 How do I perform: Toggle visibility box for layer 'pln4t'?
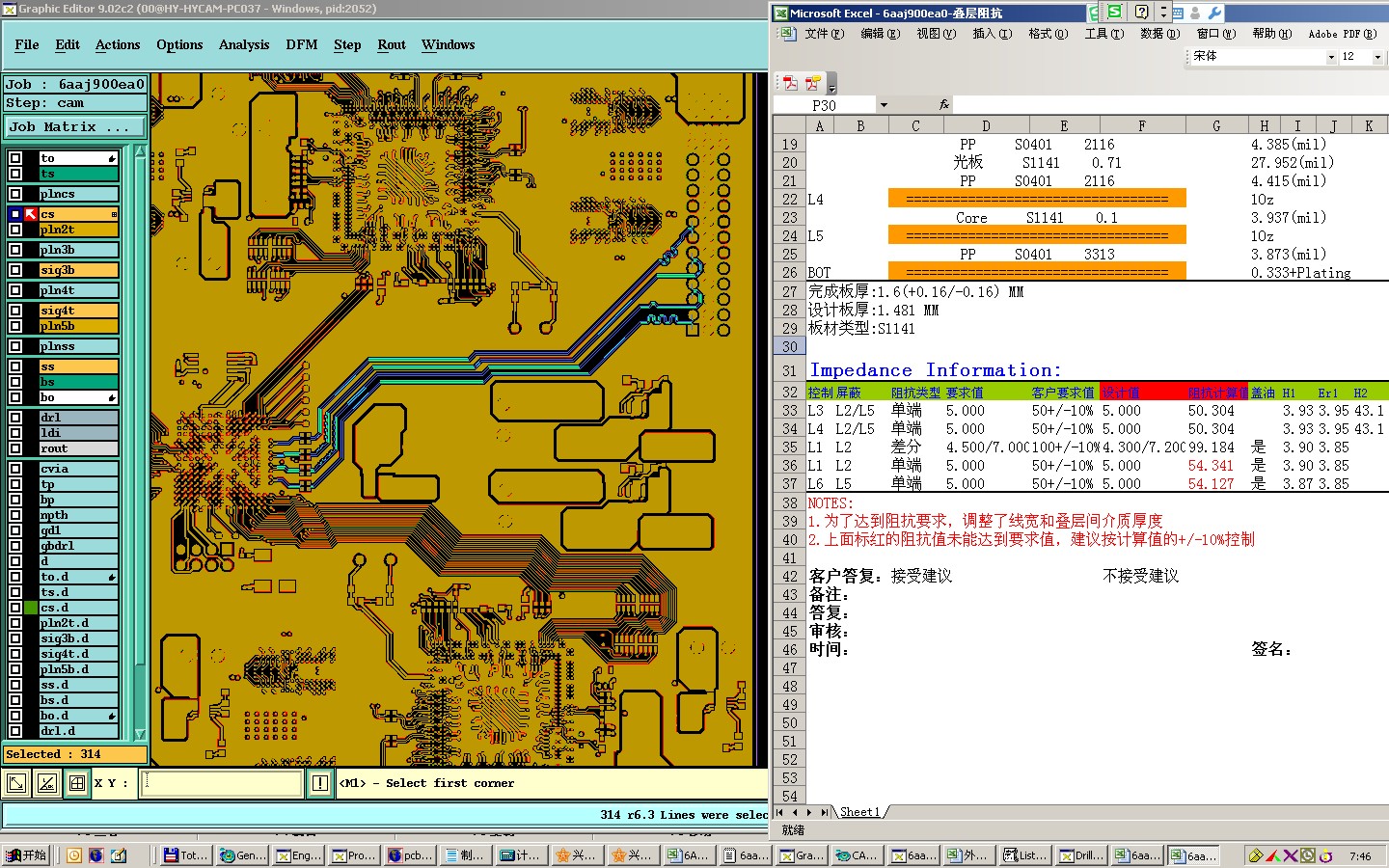(x=15, y=290)
